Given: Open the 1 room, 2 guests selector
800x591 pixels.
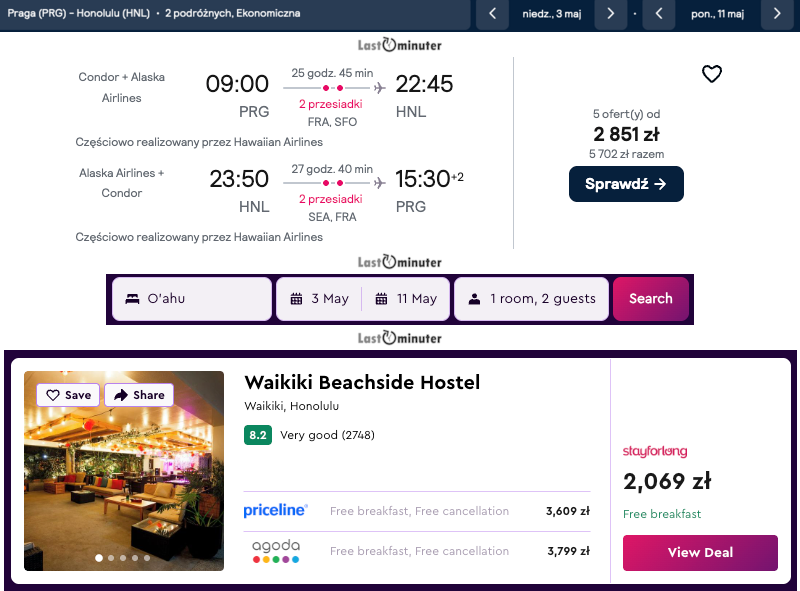Looking at the screenshot, I should (531, 299).
